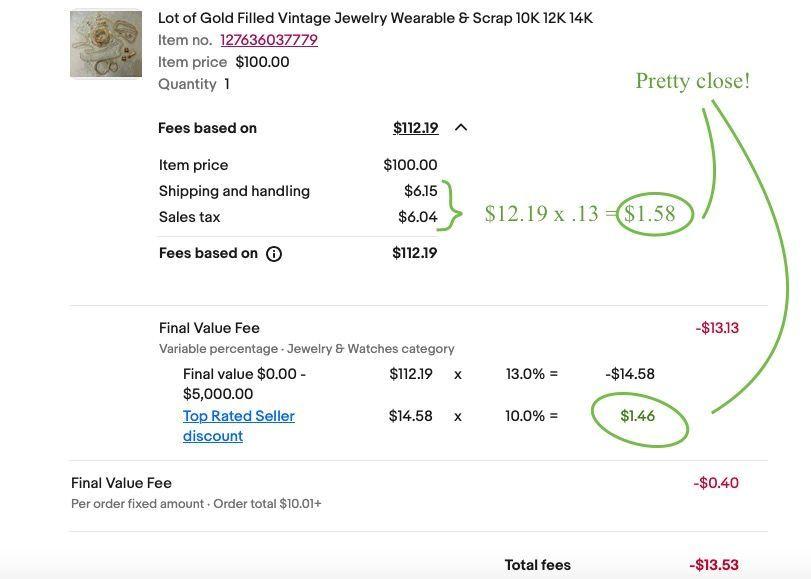
Task: Click the Final Value Fee -$13.13 amount
Action: point(717,328)
